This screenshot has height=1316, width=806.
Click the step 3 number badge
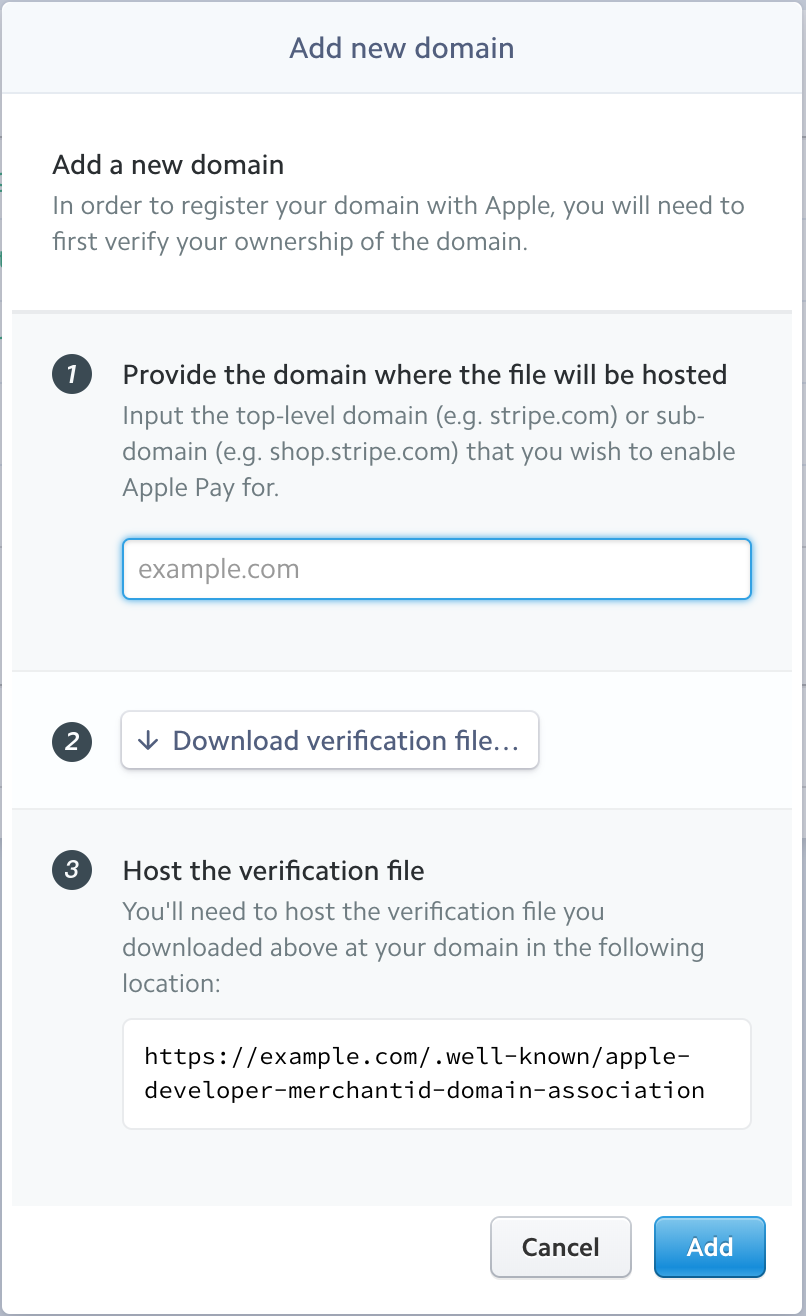72,870
